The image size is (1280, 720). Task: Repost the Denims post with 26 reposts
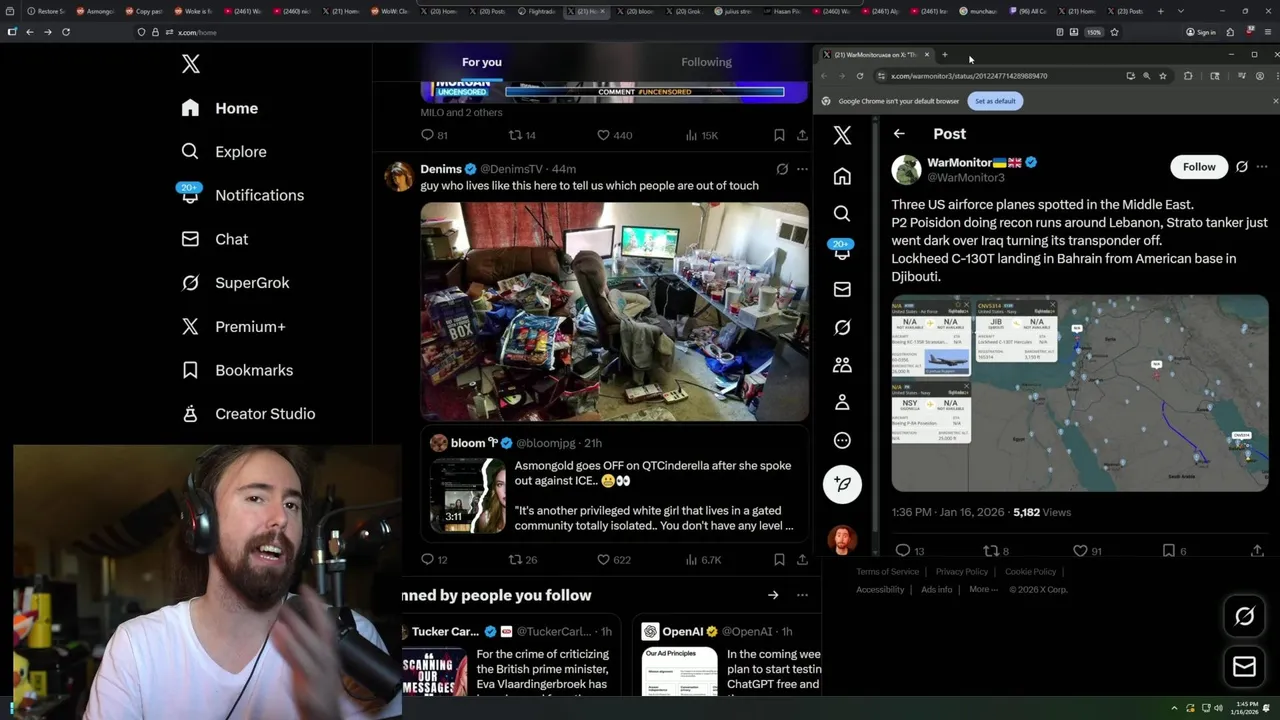click(523, 560)
